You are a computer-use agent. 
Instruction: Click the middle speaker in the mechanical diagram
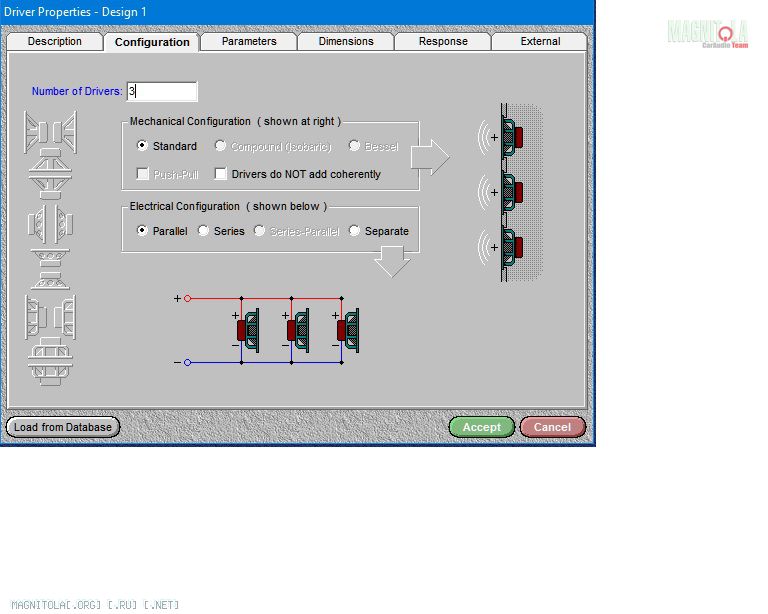[512, 192]
